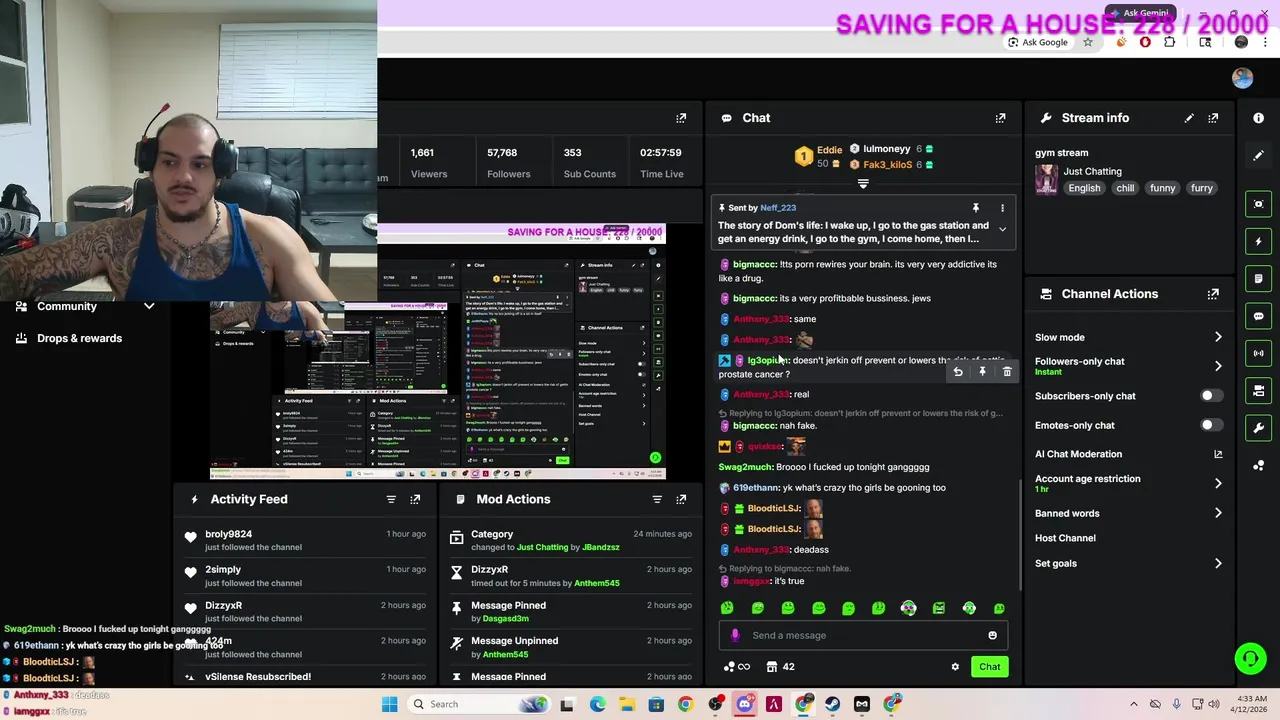Open Steam from the taskbar
1280x720 pixels.
[832, 704]
